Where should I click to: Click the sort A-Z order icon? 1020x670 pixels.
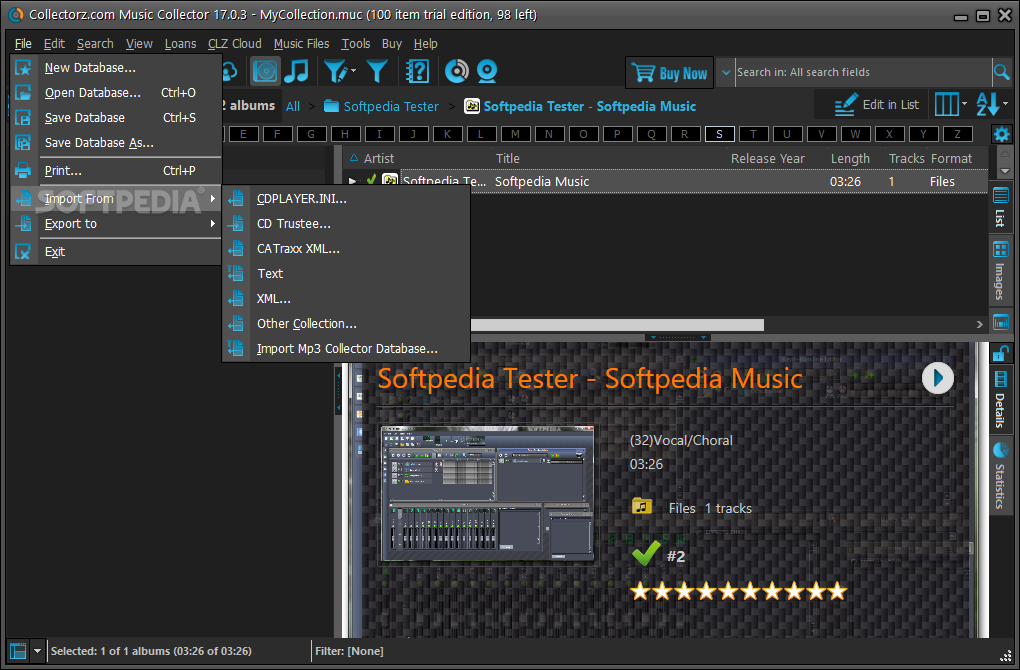[x=987, y=104]
